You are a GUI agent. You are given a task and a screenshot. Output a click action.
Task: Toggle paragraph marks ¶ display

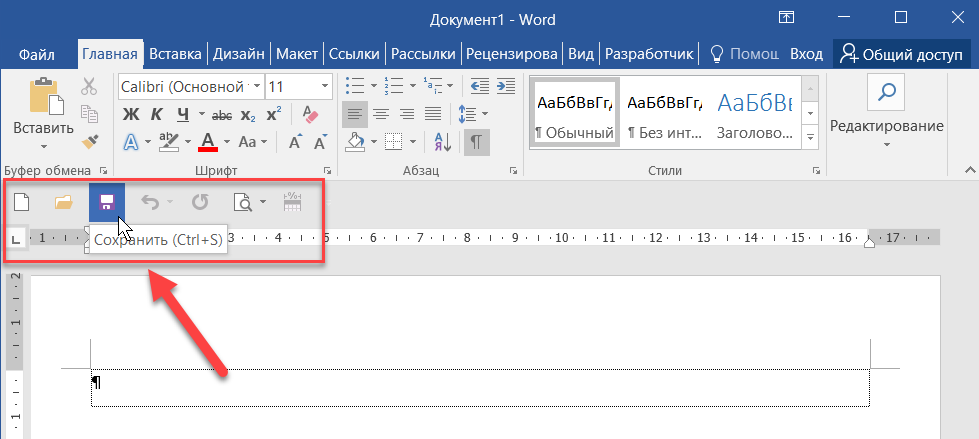pos(476,142)
